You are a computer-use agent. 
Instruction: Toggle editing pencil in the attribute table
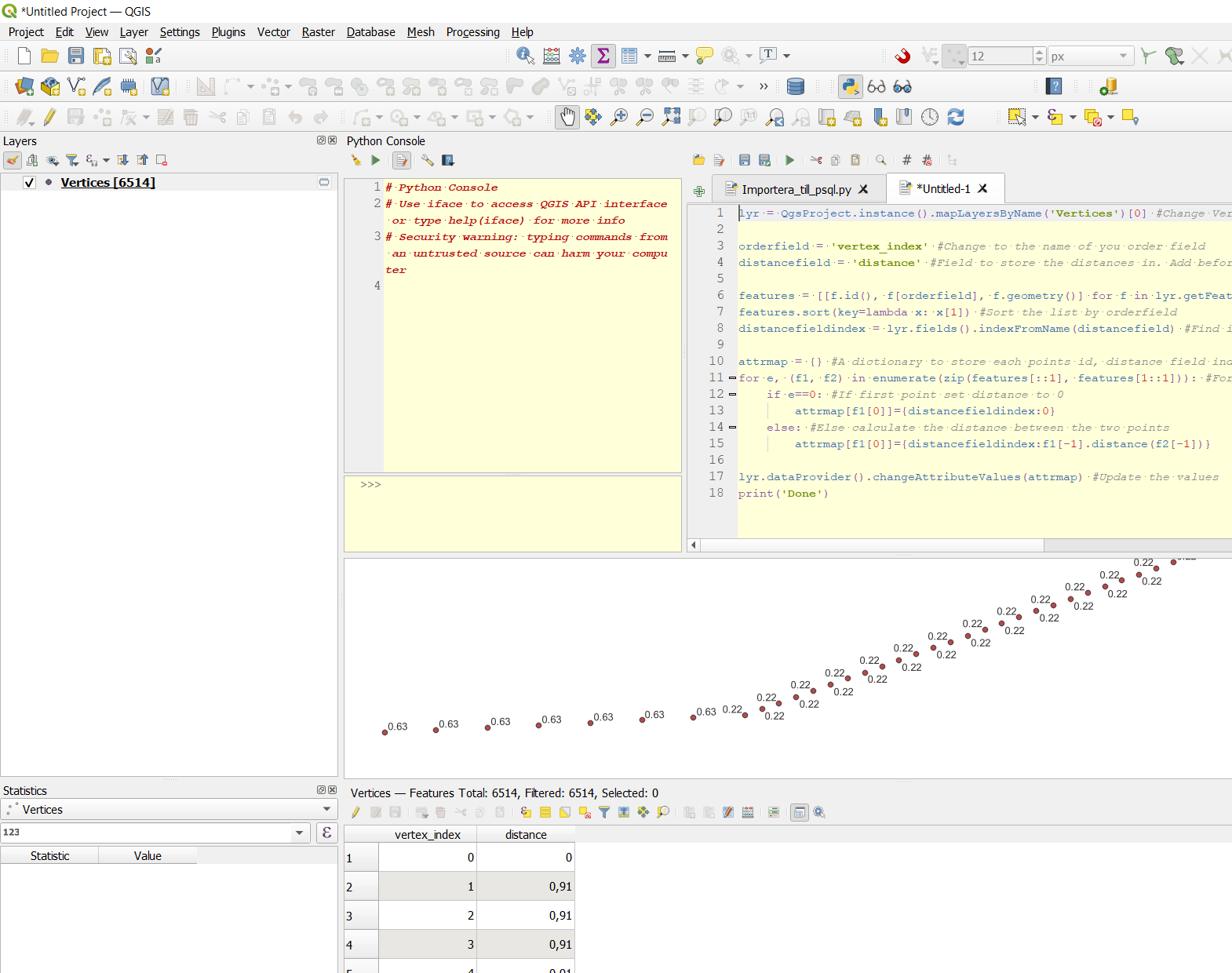tap(356, 812)
